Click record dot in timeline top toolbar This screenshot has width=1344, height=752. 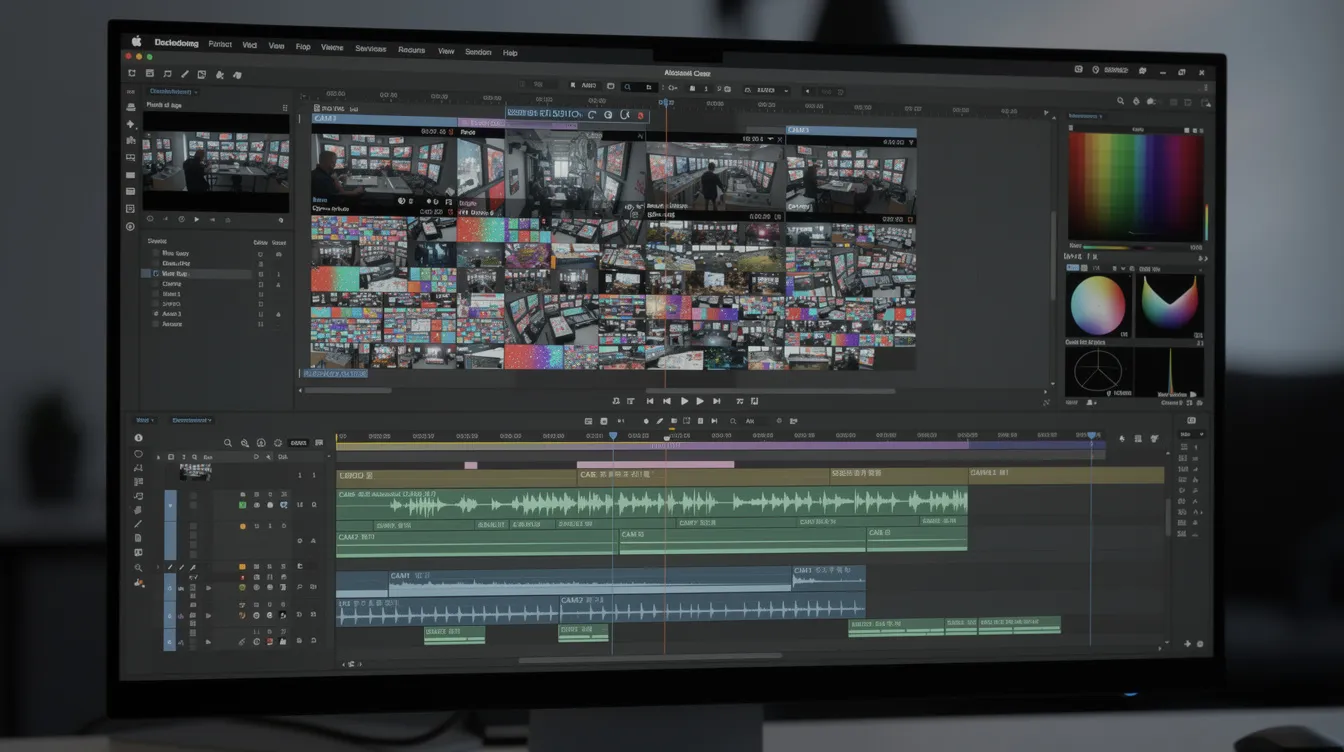tap(646, 421)
